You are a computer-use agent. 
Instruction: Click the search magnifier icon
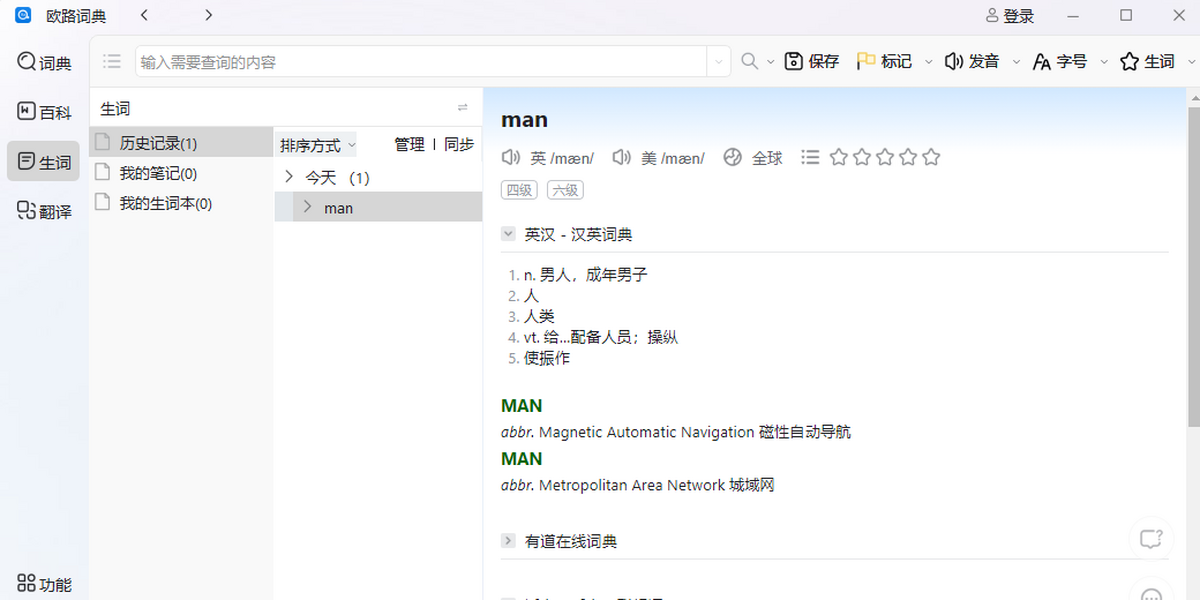(749, 62)
